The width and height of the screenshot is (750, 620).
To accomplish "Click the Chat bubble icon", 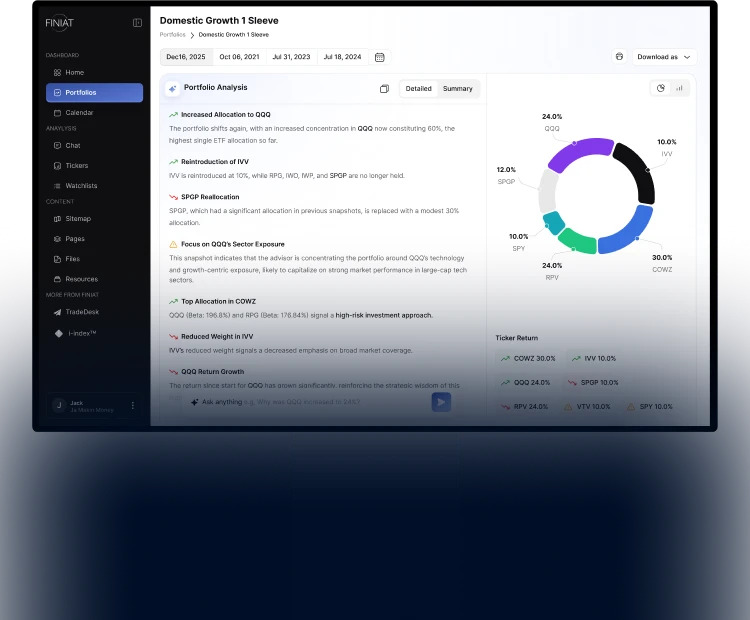I will [57, 145].
